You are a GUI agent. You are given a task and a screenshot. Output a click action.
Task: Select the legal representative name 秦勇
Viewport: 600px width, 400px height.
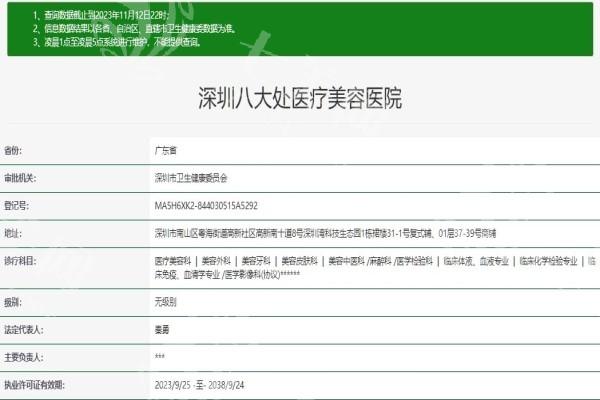[162, 330]
